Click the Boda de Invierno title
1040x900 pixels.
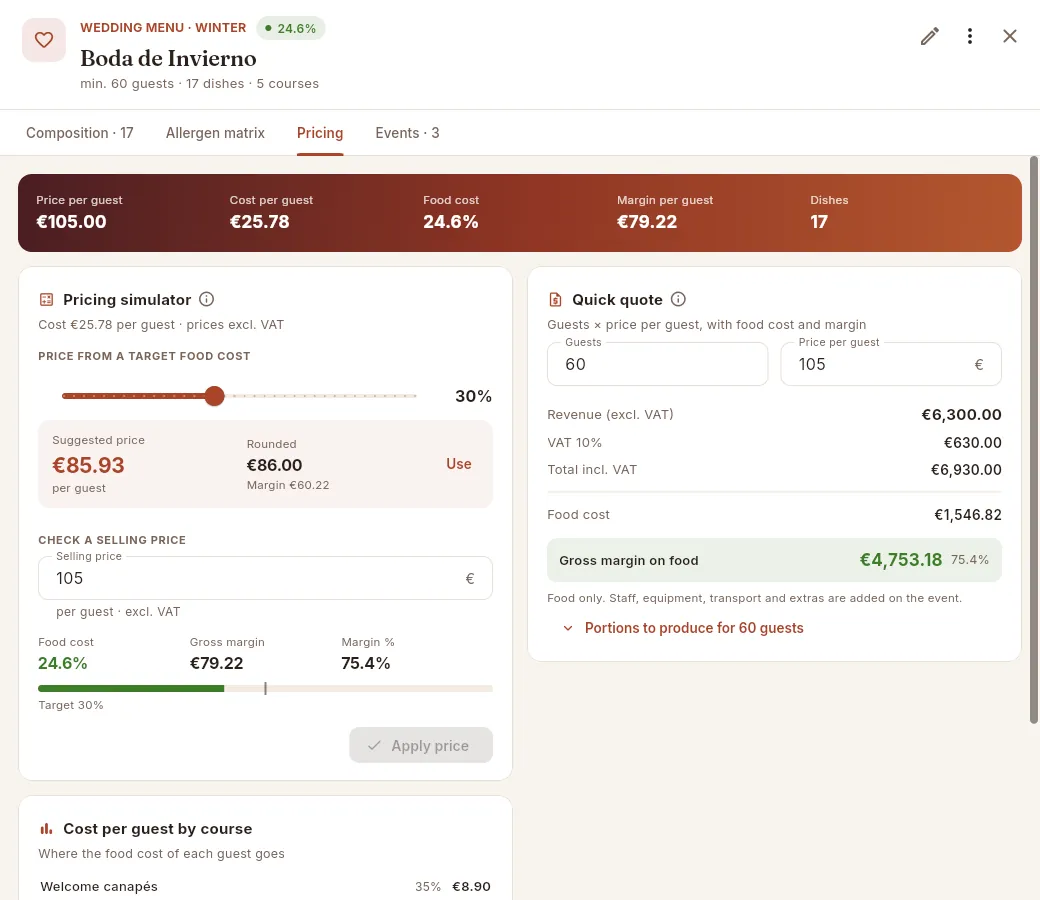pyautogui.click(x=168, y=58)
